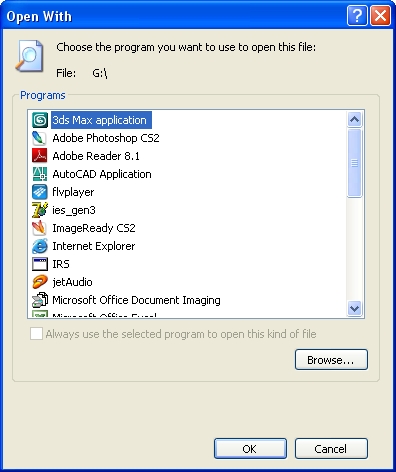Screen dimensions: 396x472
Task: Click the flvplayer icon
Action: coord(40,192)
